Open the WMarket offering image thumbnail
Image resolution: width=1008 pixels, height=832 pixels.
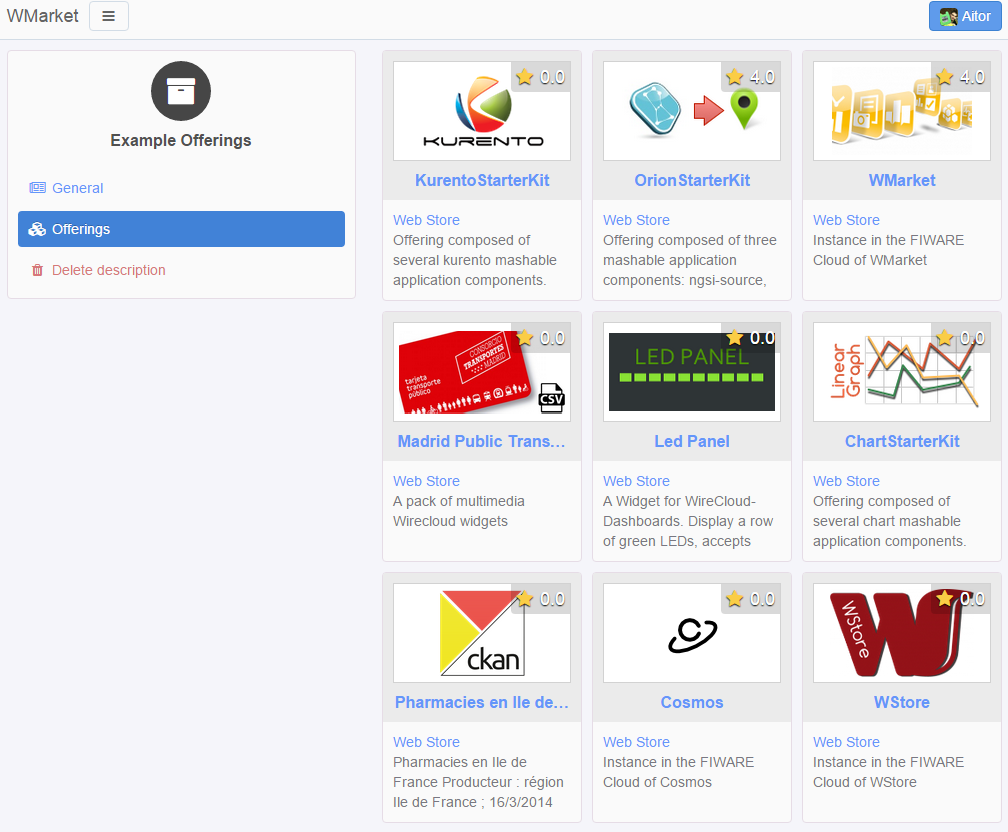point(902,111)
